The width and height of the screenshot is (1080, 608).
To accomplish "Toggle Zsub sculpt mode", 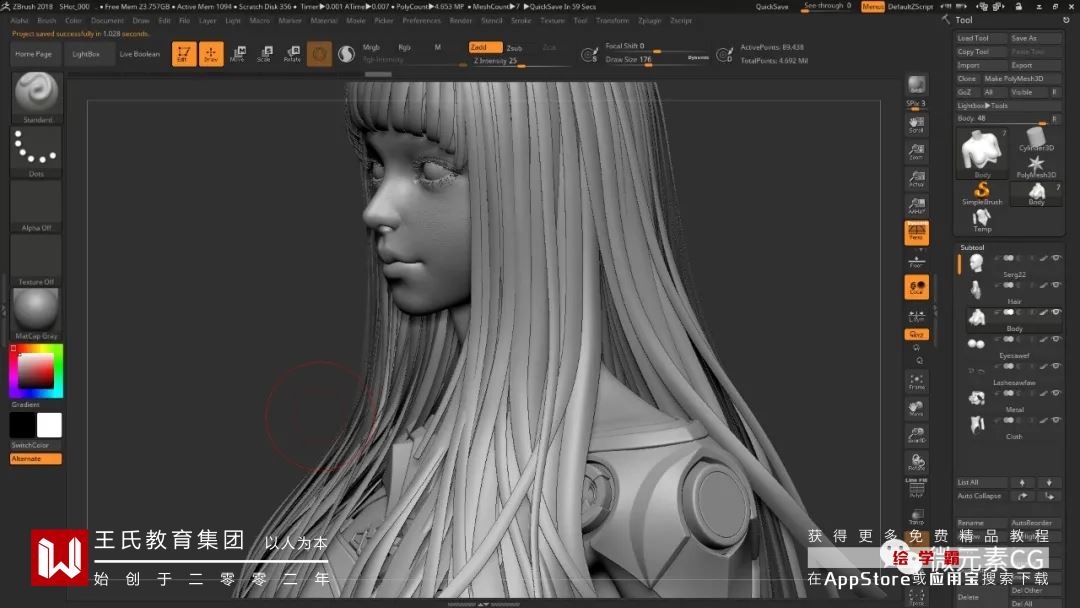I will (x=515, y=48).
